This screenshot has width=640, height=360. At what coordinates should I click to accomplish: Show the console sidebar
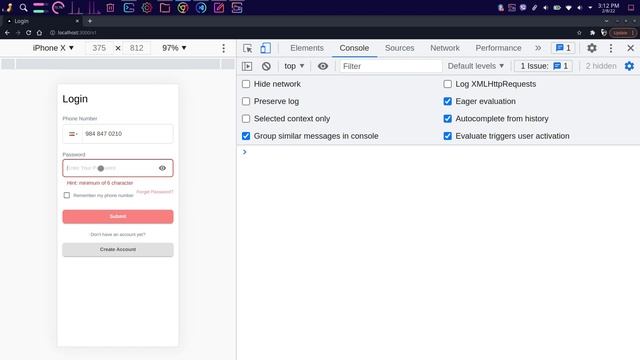[247, 66]
